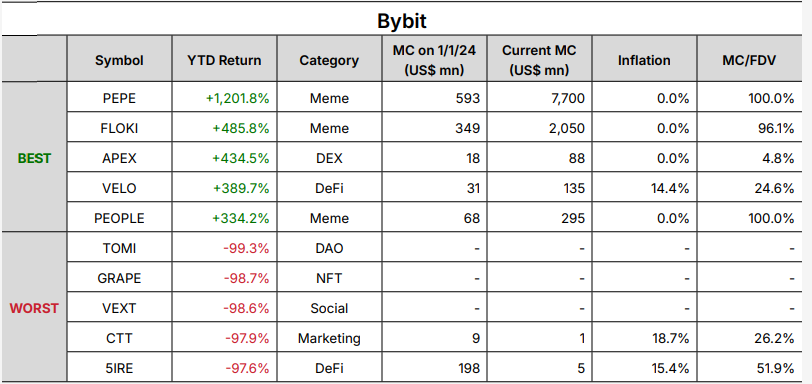Select the CTT Marketing category cell

coord(329,337)
